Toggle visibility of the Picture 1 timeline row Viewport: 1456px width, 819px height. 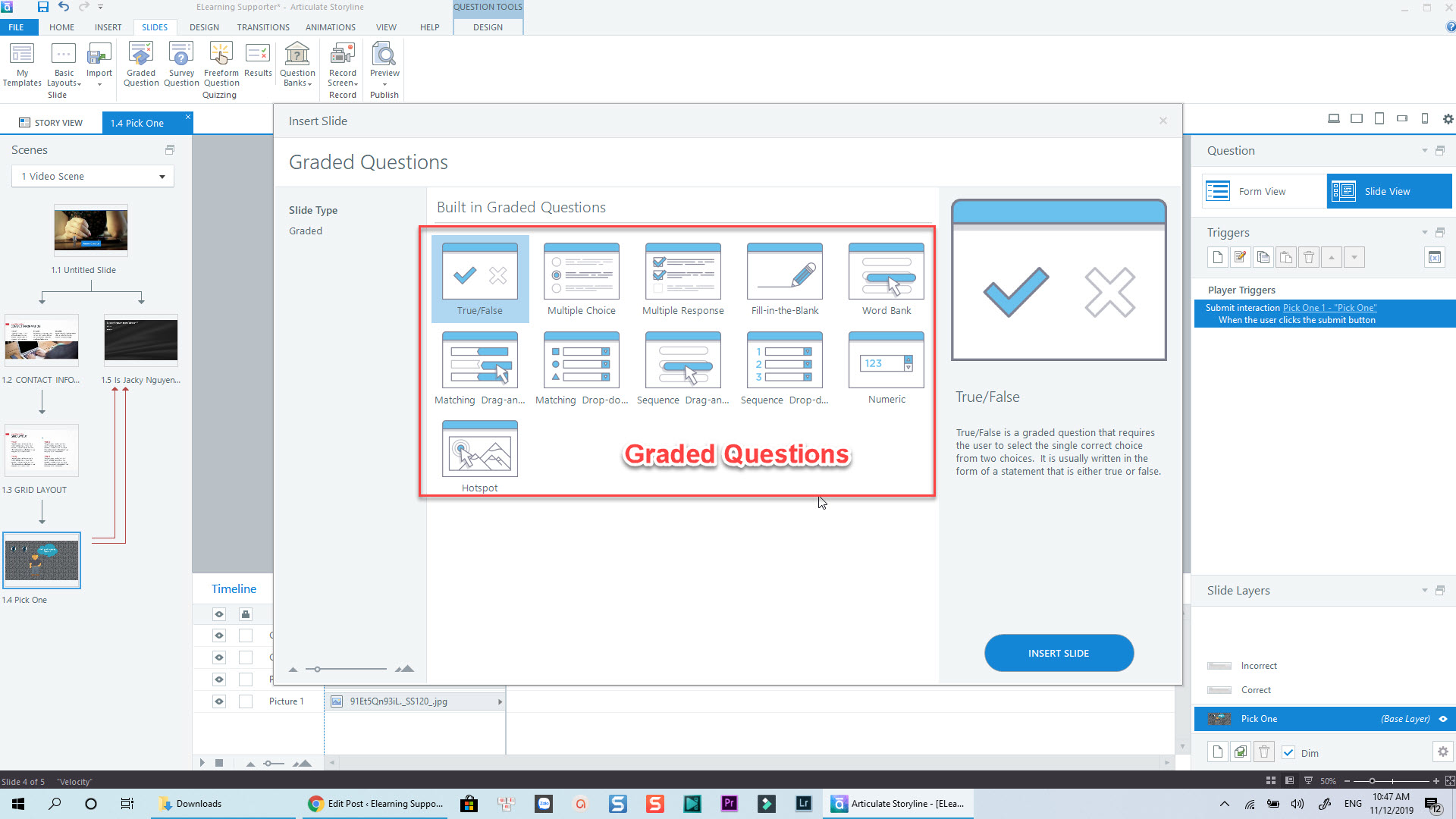219,701
